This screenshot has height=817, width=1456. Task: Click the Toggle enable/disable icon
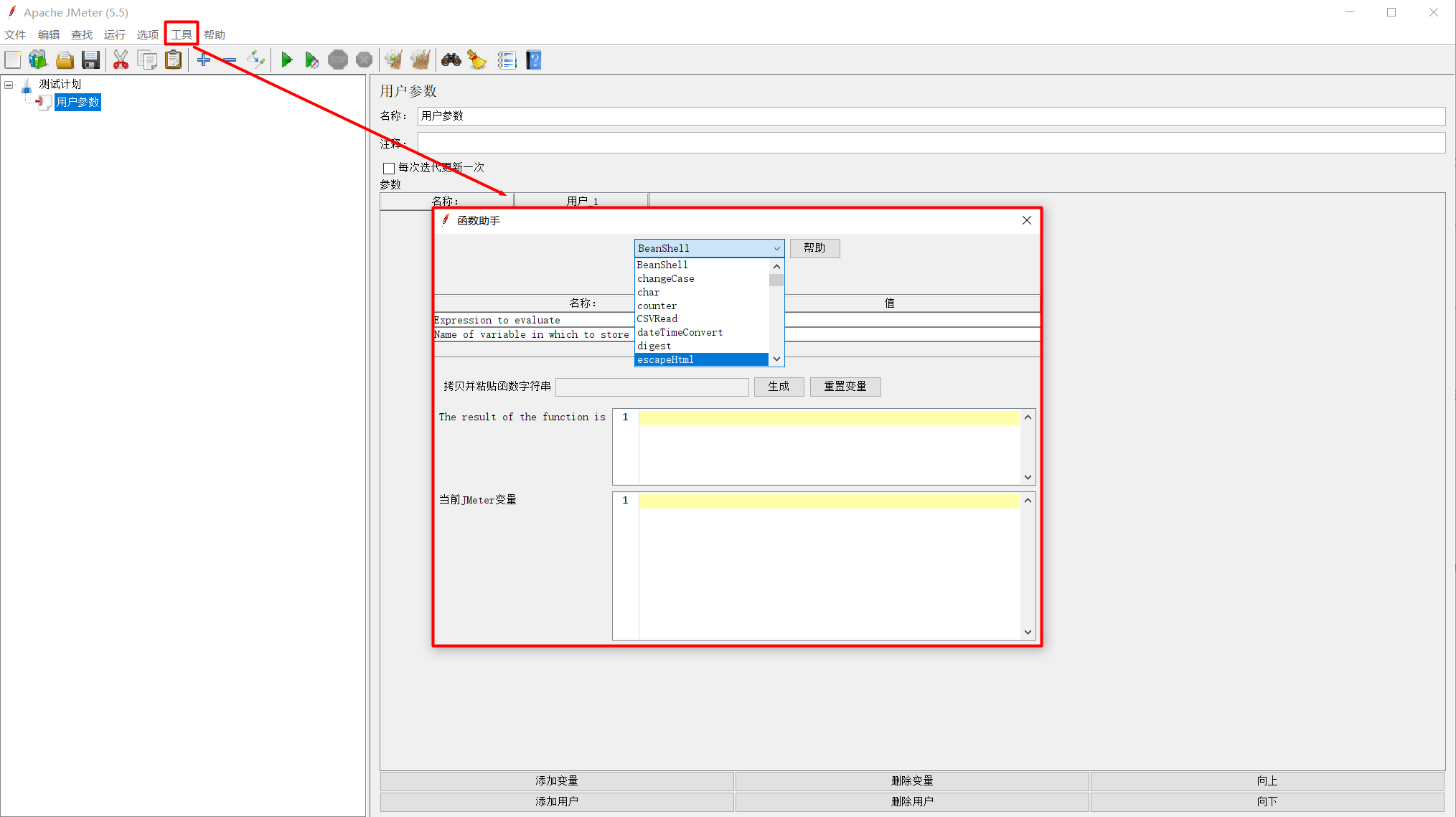[x=255, y=60]
